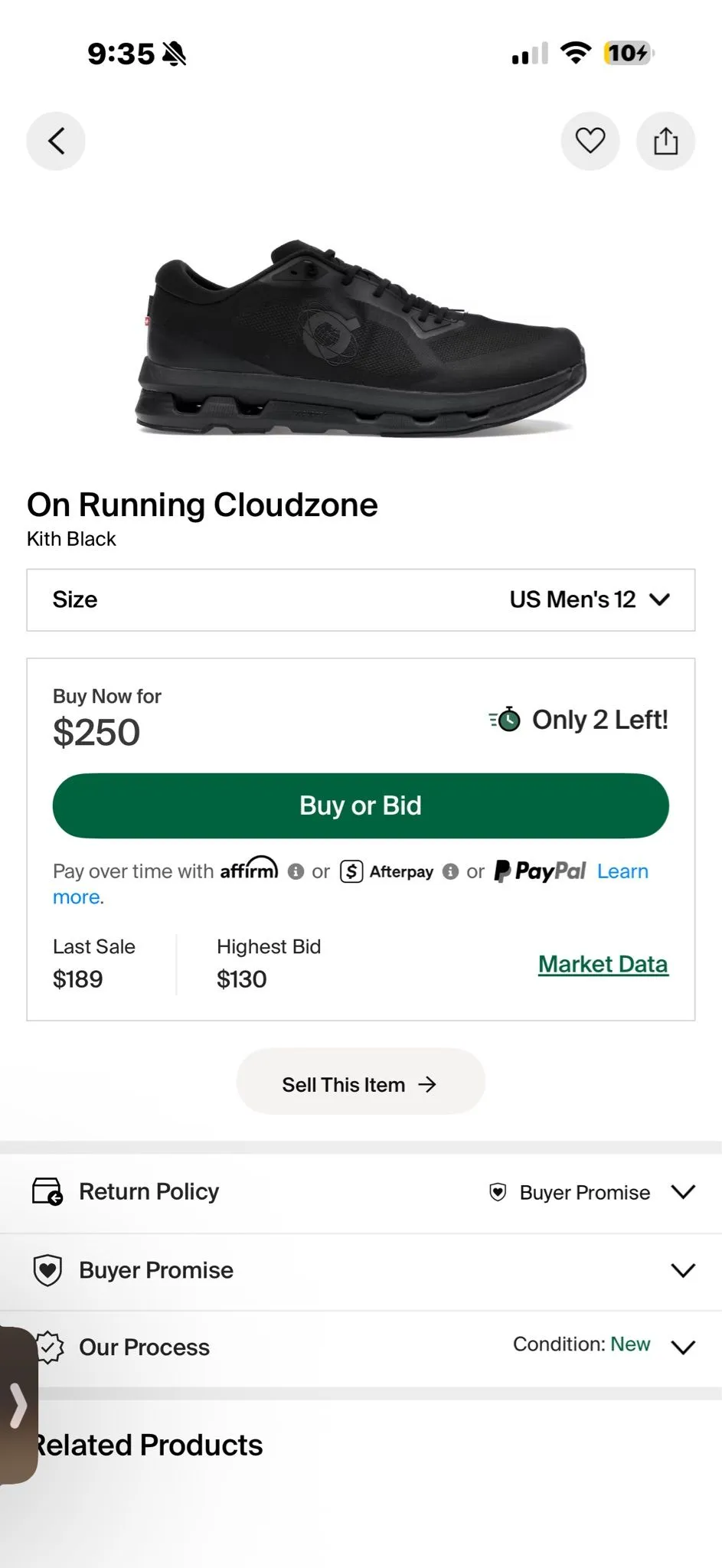Tap the Return Policy box icon
722x1568 pixels.
[x=47, y=1191]
